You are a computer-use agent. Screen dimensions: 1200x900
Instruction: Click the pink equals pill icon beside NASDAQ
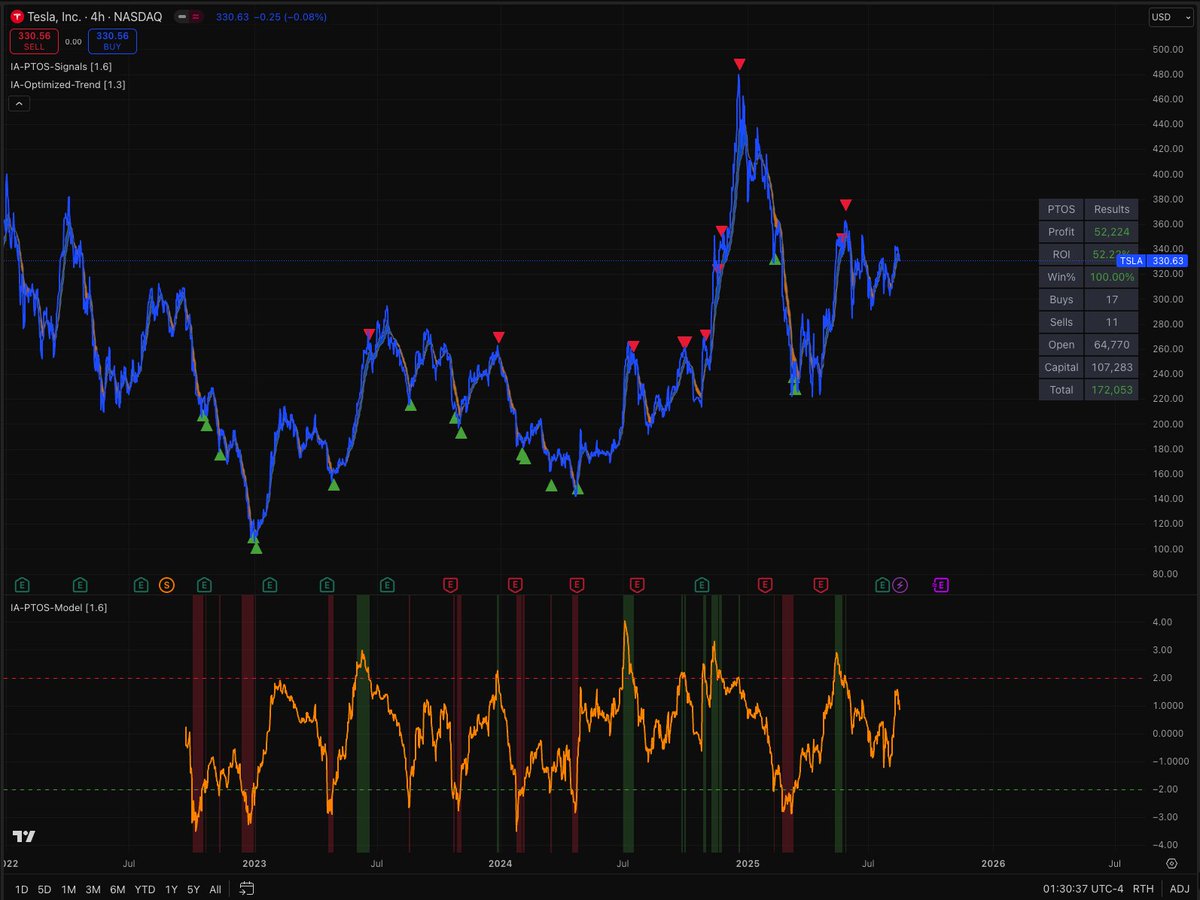point(195,17)
